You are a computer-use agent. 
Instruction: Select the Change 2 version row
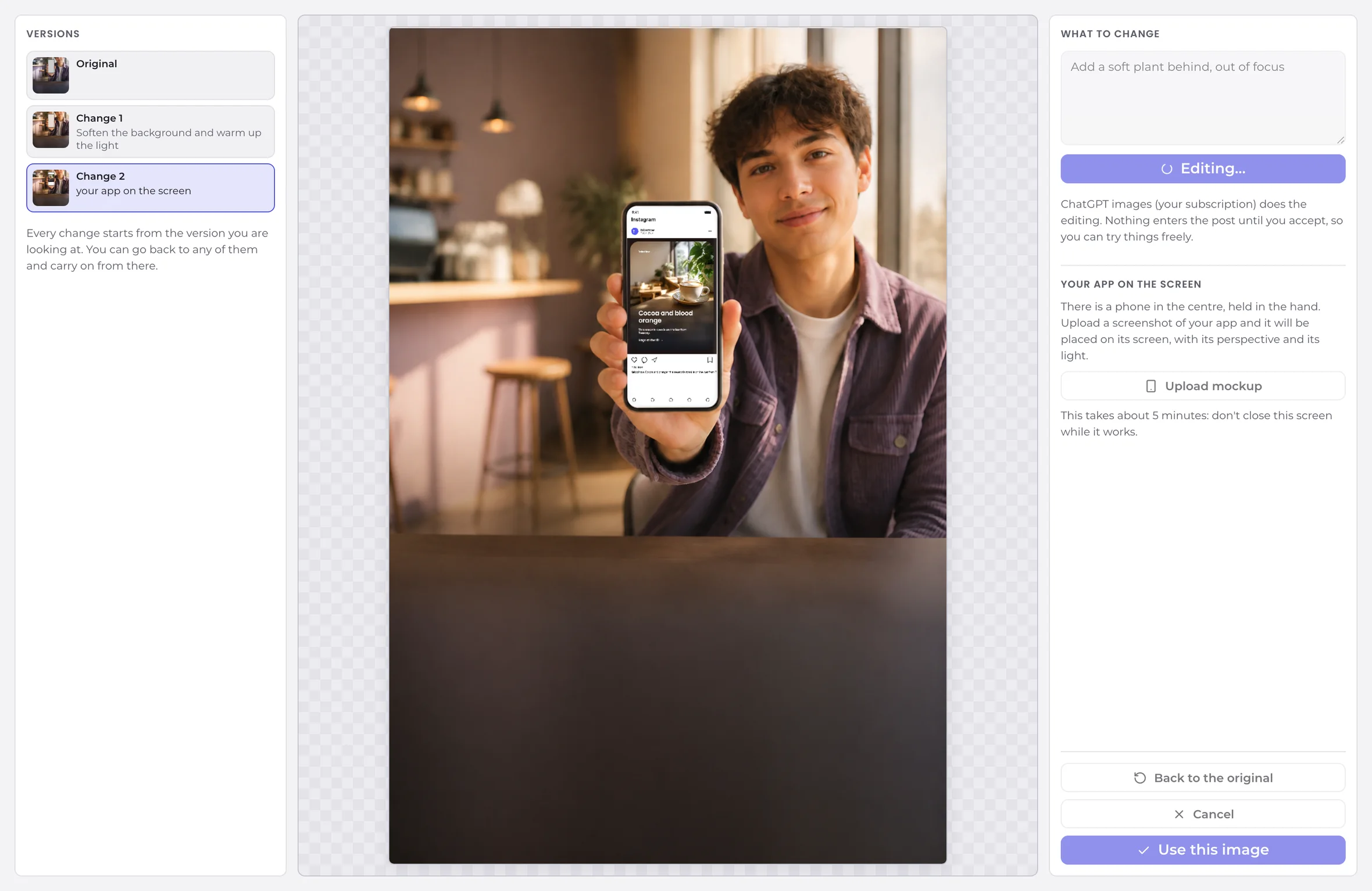[150, 187]
